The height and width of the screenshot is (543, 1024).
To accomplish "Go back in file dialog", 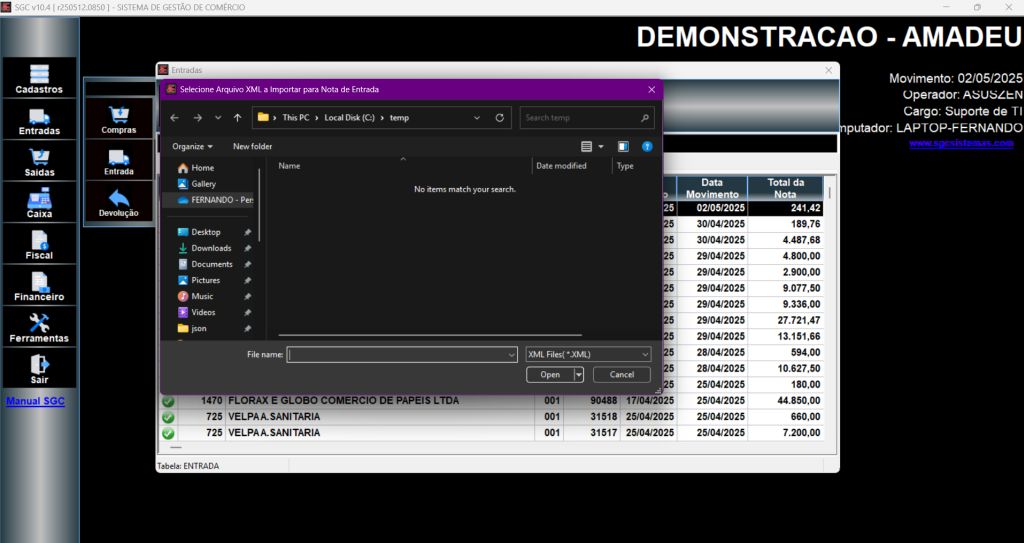I will click(x=174, y=118).
